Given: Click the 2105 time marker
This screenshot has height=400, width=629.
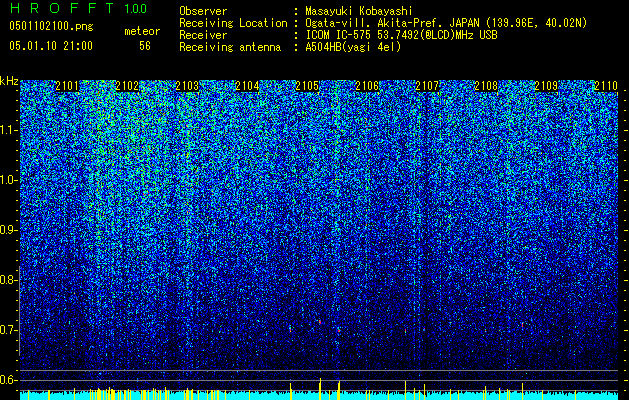Looking at the screenshot, I should coord(307,86).
